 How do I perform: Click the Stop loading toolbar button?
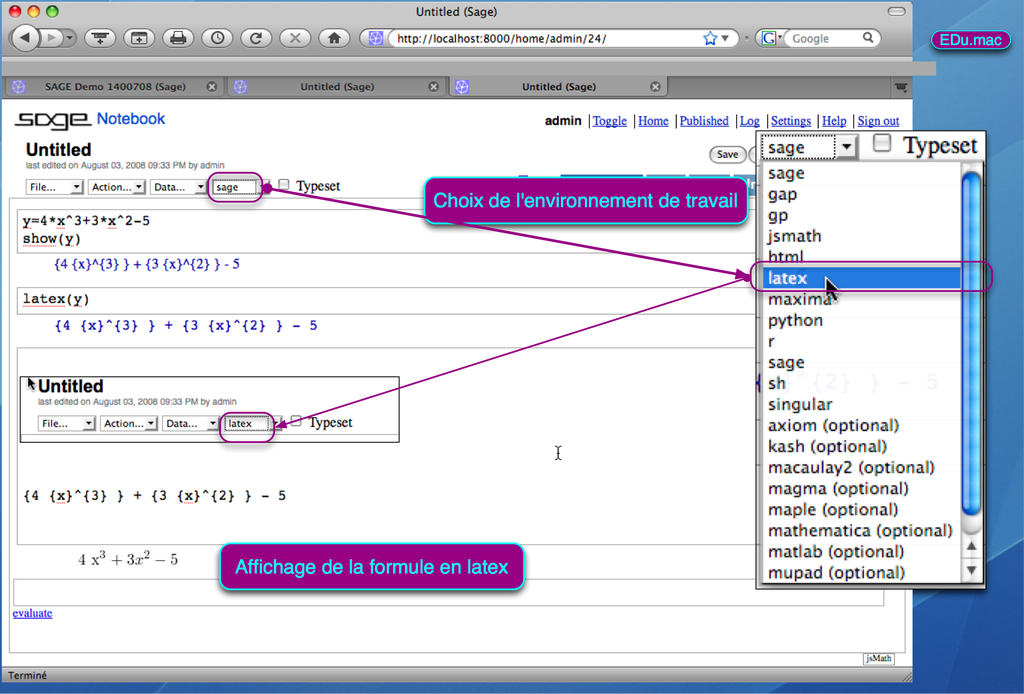click(x=295, y=39)
